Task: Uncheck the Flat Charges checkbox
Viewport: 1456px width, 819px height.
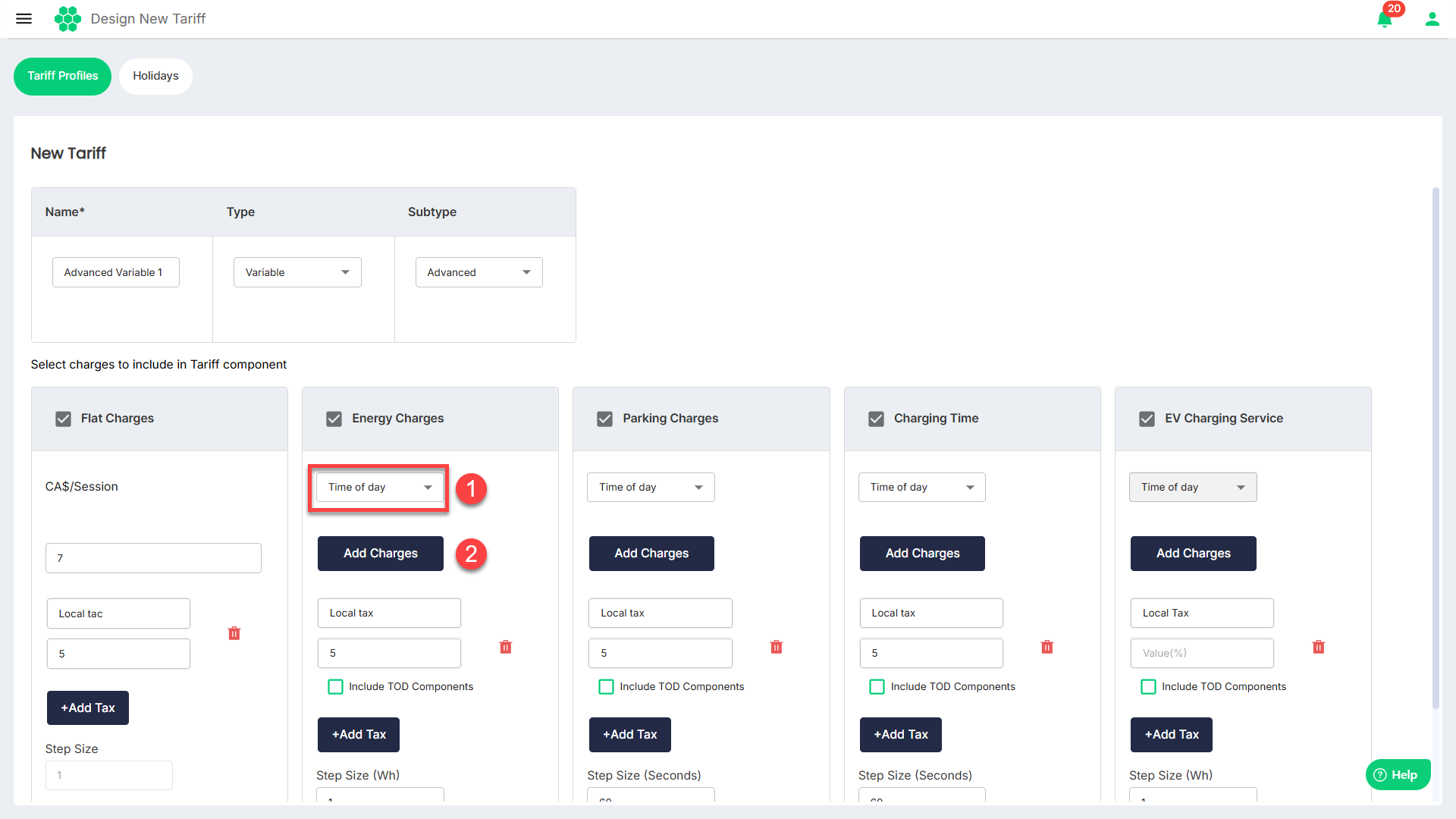Action: click(x=64, y=419)
